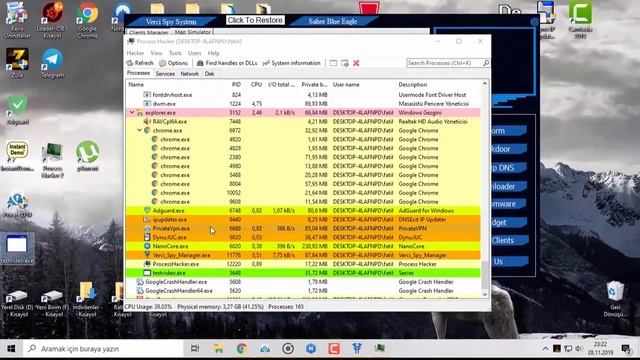Open the Saber Blue Eagle tab
Screen dimensions: 640x360
coord(333,21)
